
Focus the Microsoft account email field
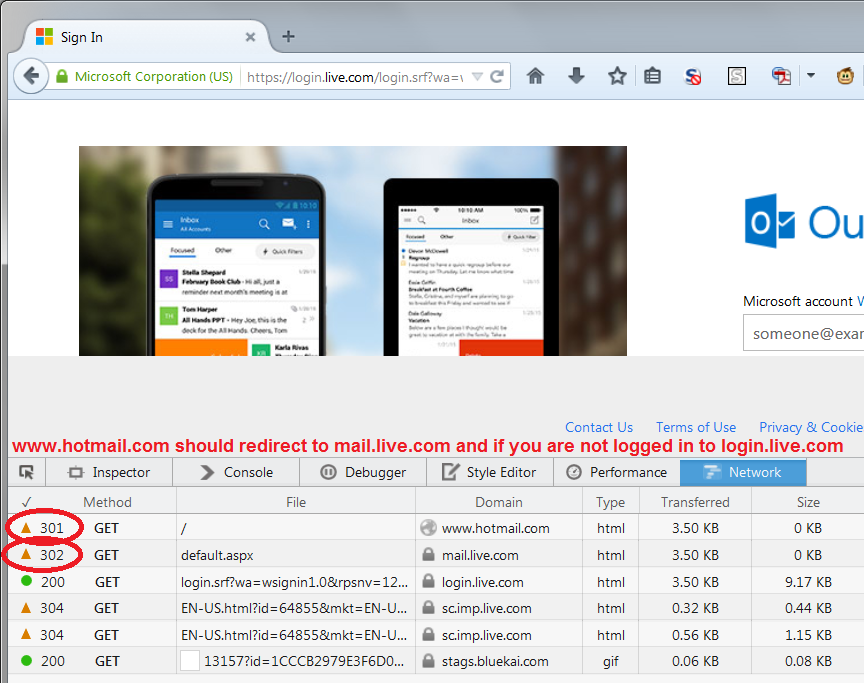point(803,333)
